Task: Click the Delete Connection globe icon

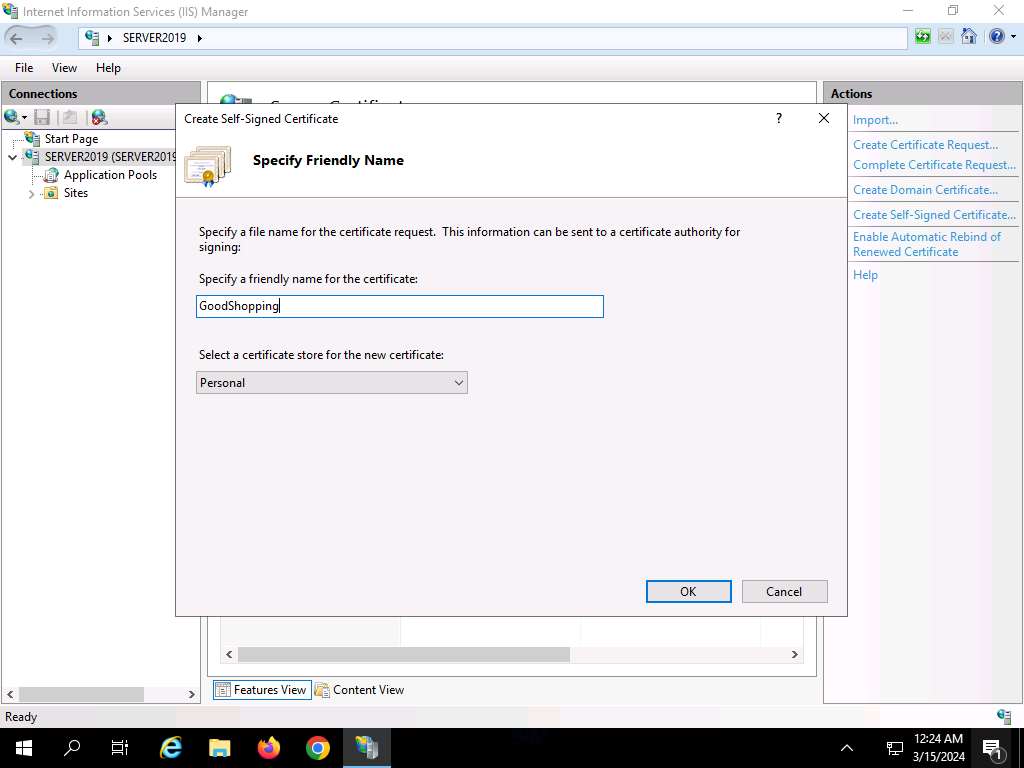Action: [98, 117]
